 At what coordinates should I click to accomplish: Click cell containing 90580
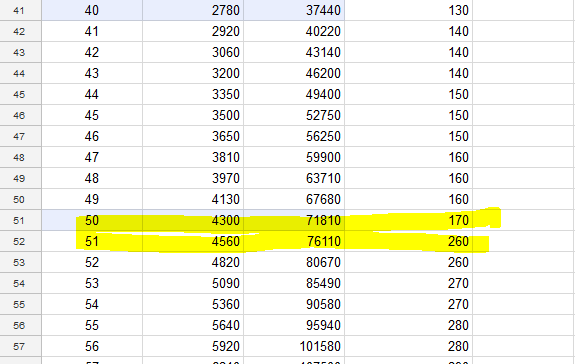[x=294, y=304]
